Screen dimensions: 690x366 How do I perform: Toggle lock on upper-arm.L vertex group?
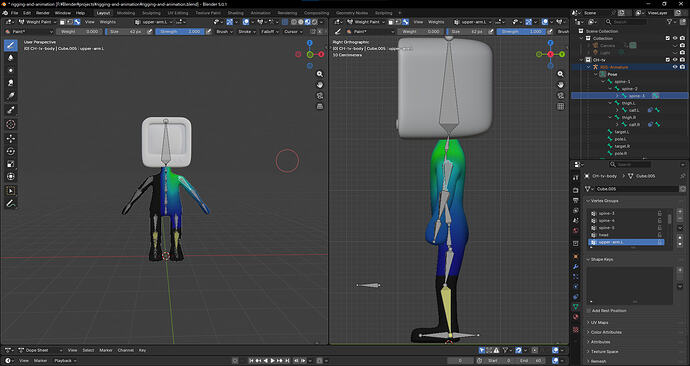click(660, 242)
